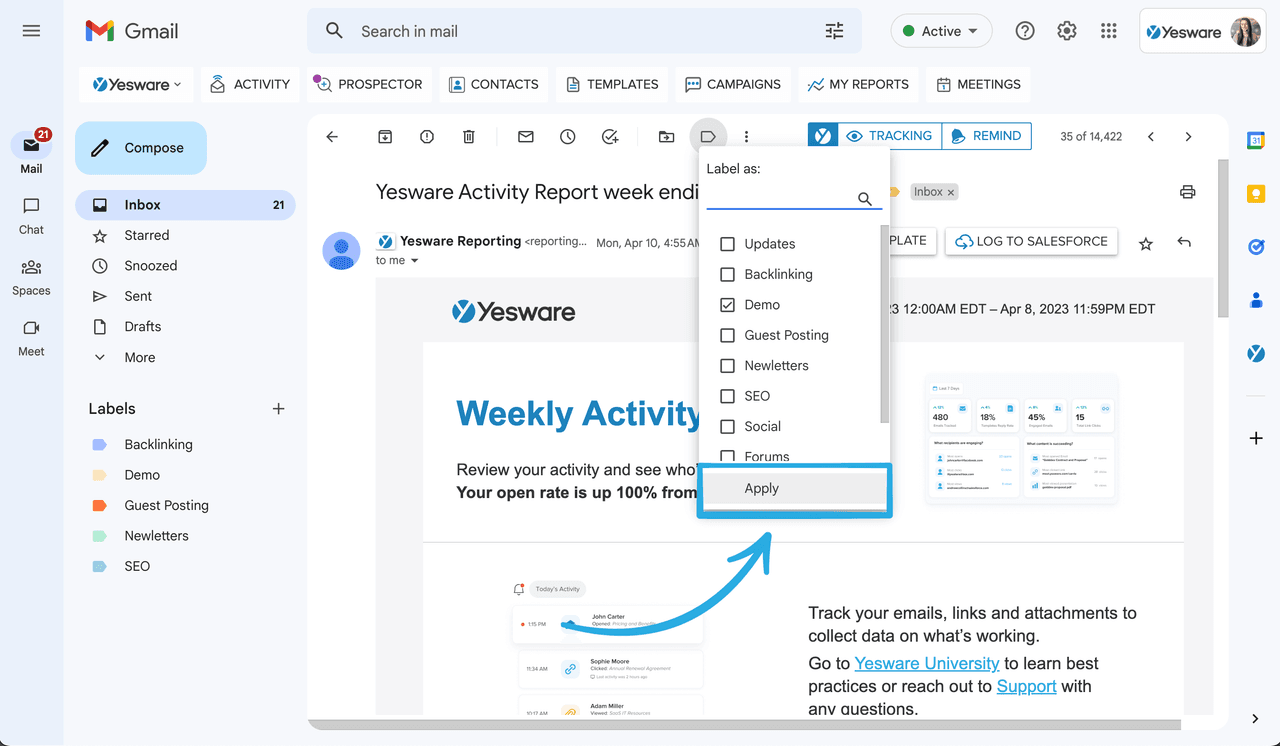
Task: Check the Guest Posting label checkbox
Action: [728, 335]
